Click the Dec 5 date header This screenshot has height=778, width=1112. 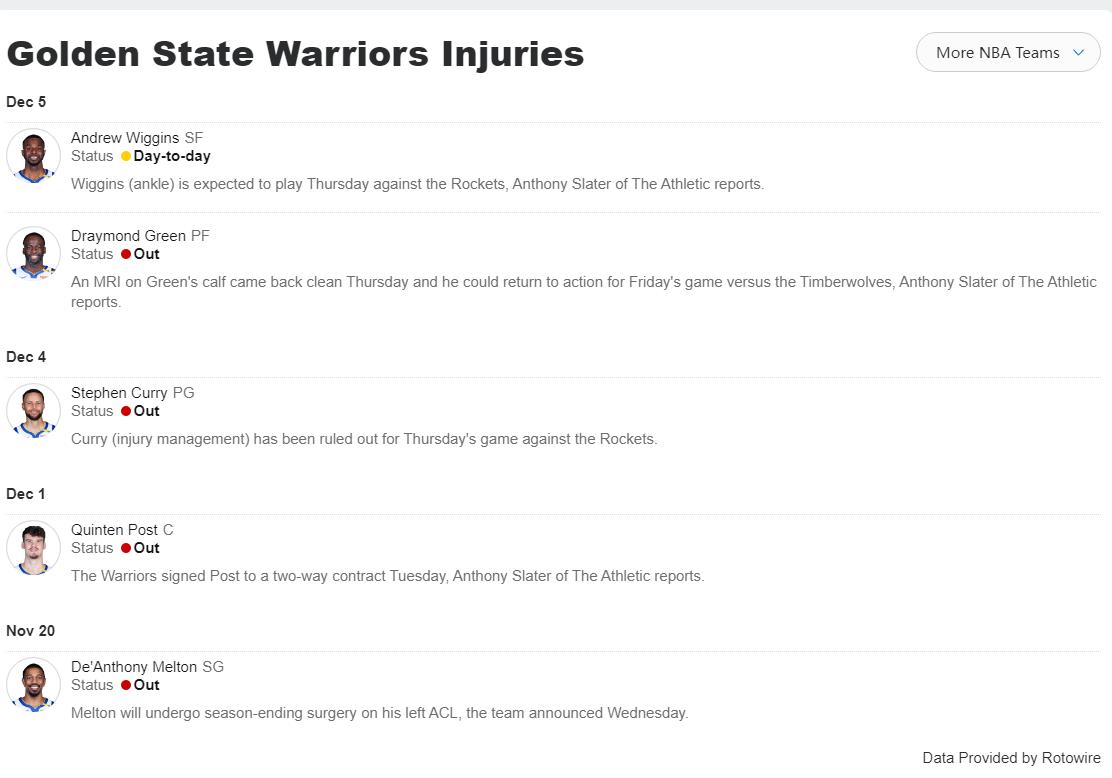pos(26,102)
